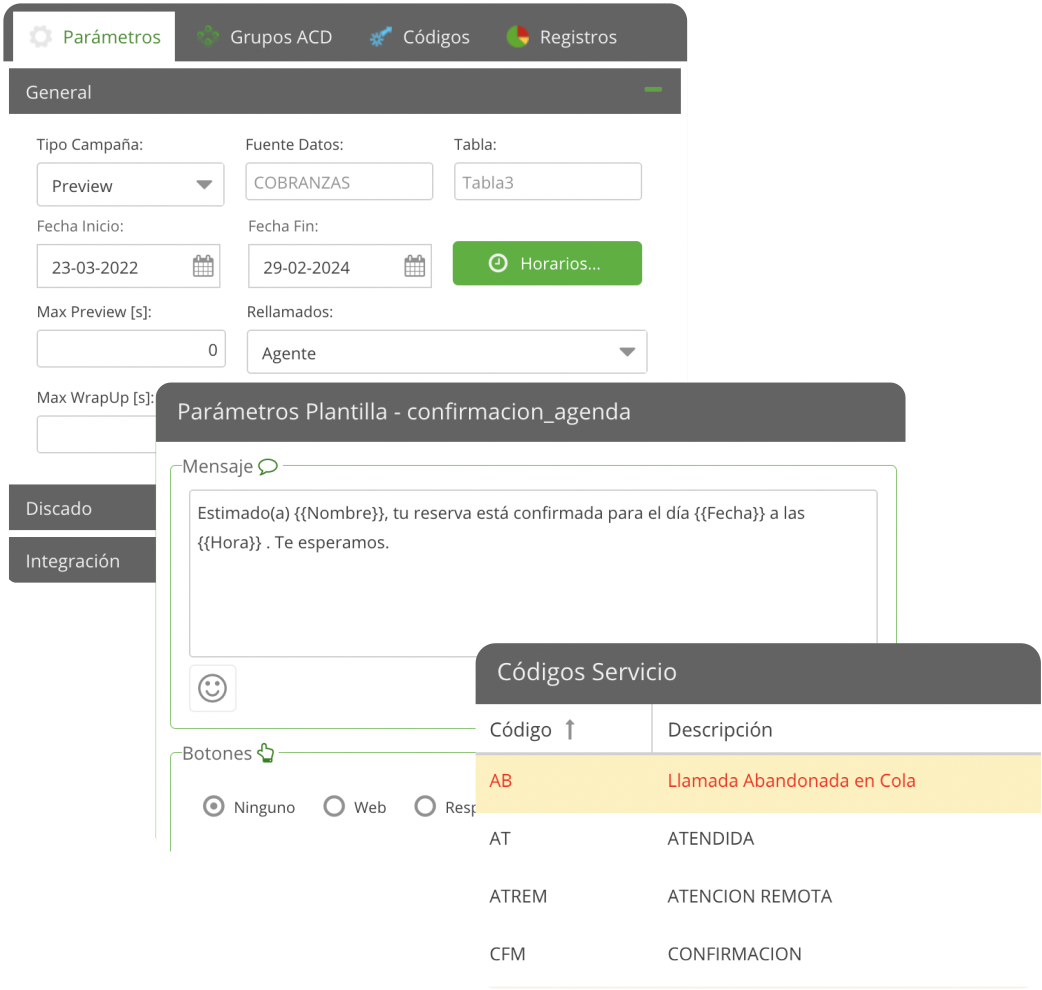Open the Rellamados dropdown

click(x=446, y=352)
